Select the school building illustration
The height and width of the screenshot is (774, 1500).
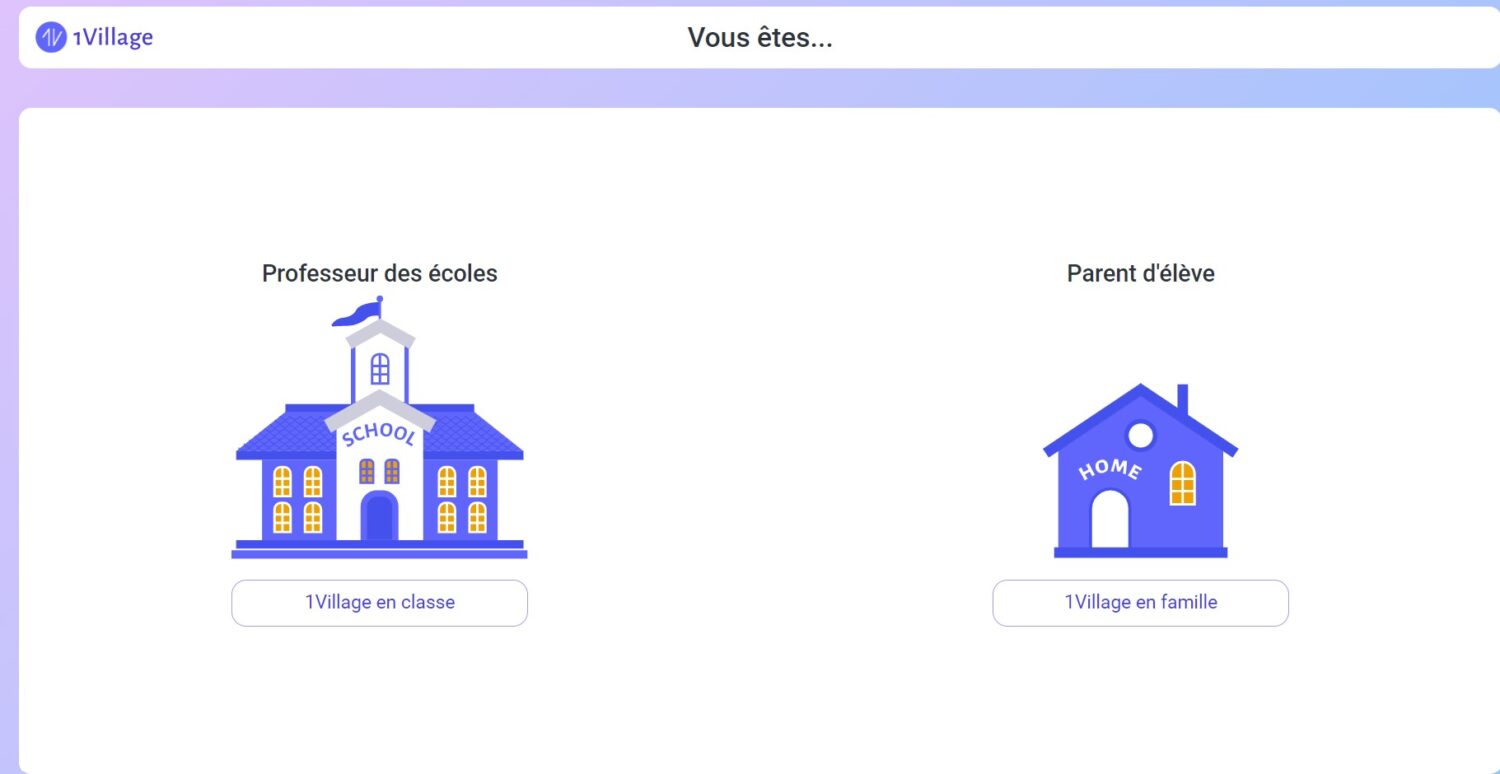point(379,427)
